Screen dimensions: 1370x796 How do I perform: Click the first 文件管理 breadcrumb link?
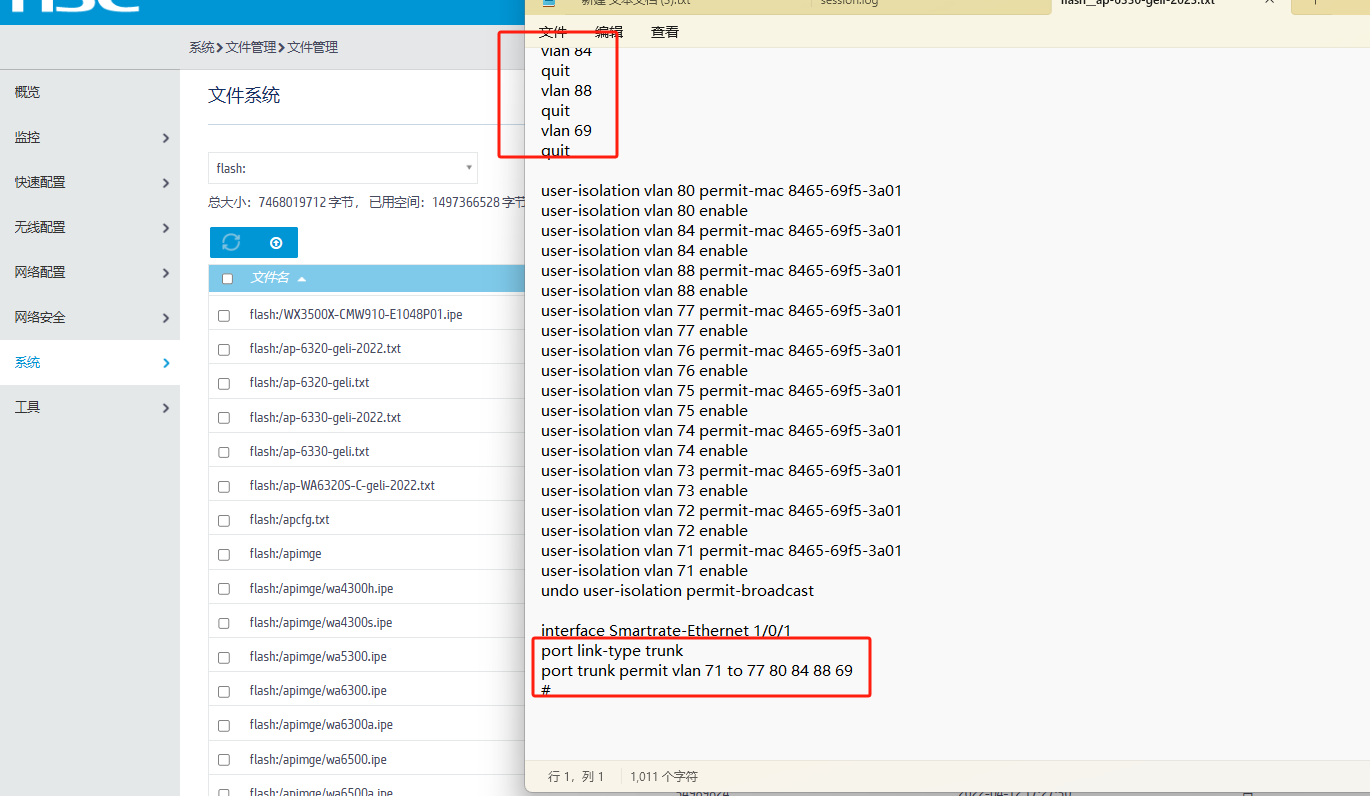[x=250, y=47]
